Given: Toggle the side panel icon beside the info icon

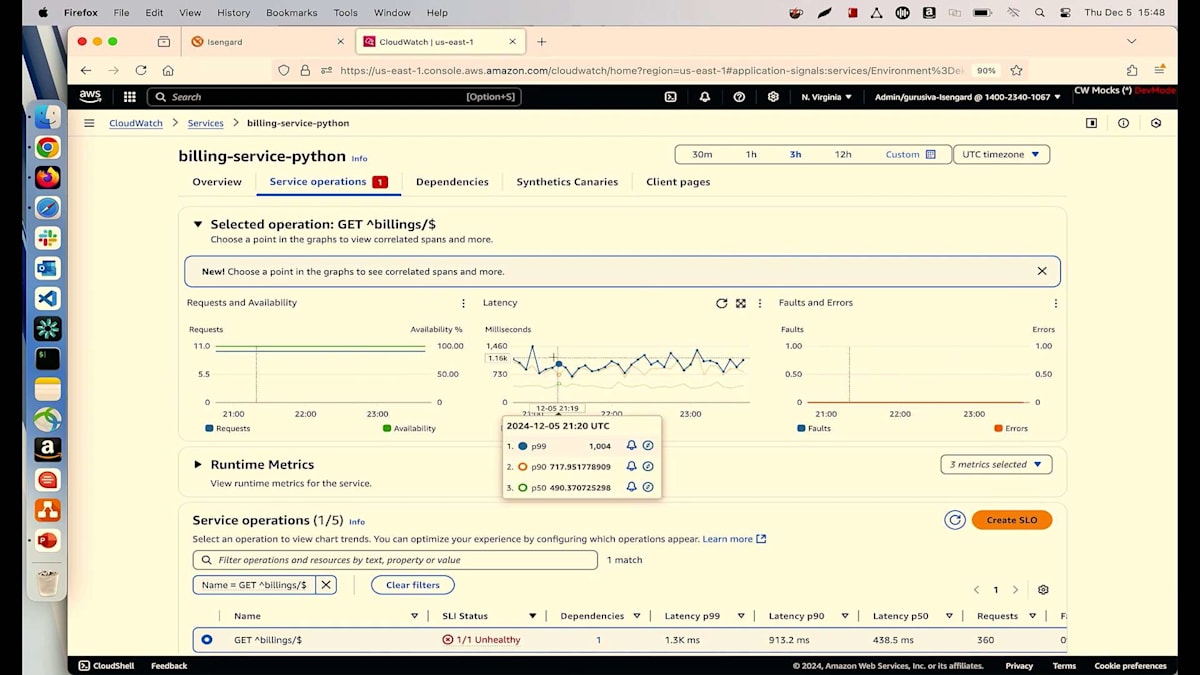Looking at the screenshot, I should [1091, 123].
